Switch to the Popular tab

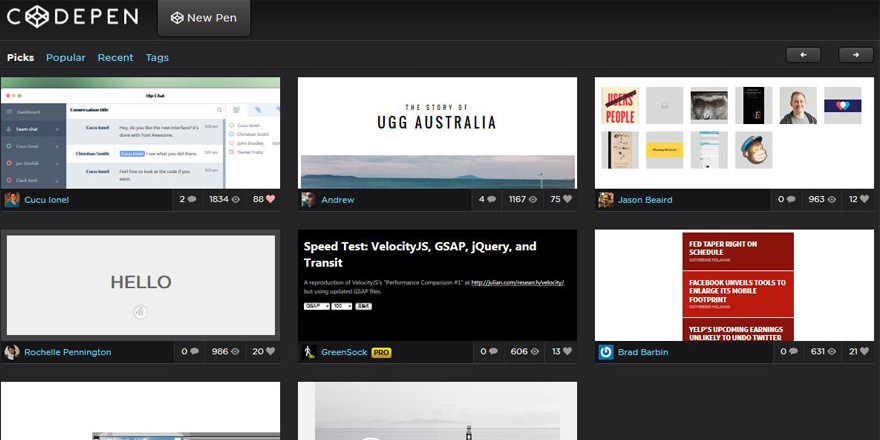(66, 57)
